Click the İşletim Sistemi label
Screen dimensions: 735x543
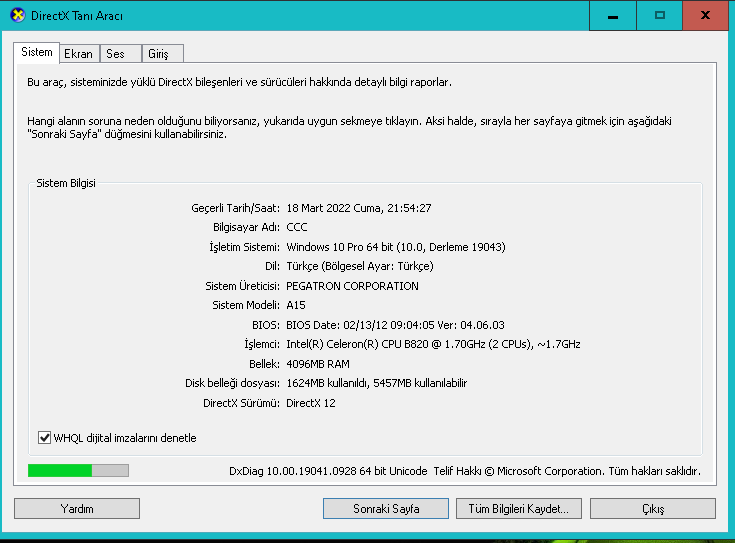(244, 247)
